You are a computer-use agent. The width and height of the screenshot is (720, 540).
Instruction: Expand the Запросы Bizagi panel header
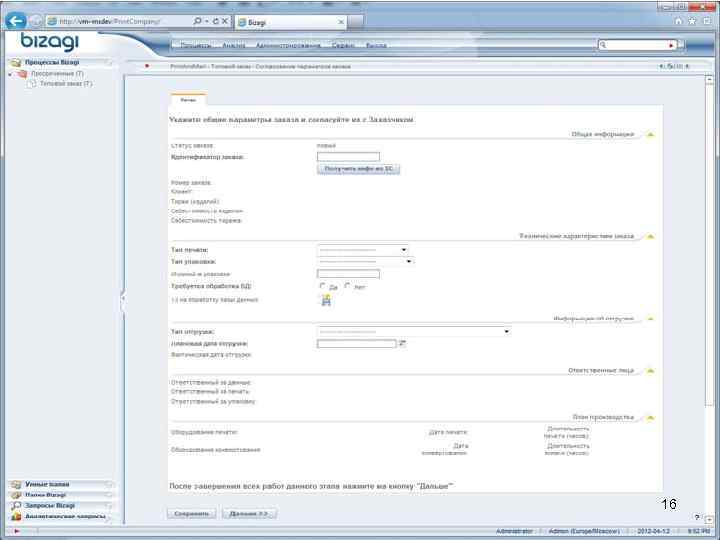tap(60, 506)
